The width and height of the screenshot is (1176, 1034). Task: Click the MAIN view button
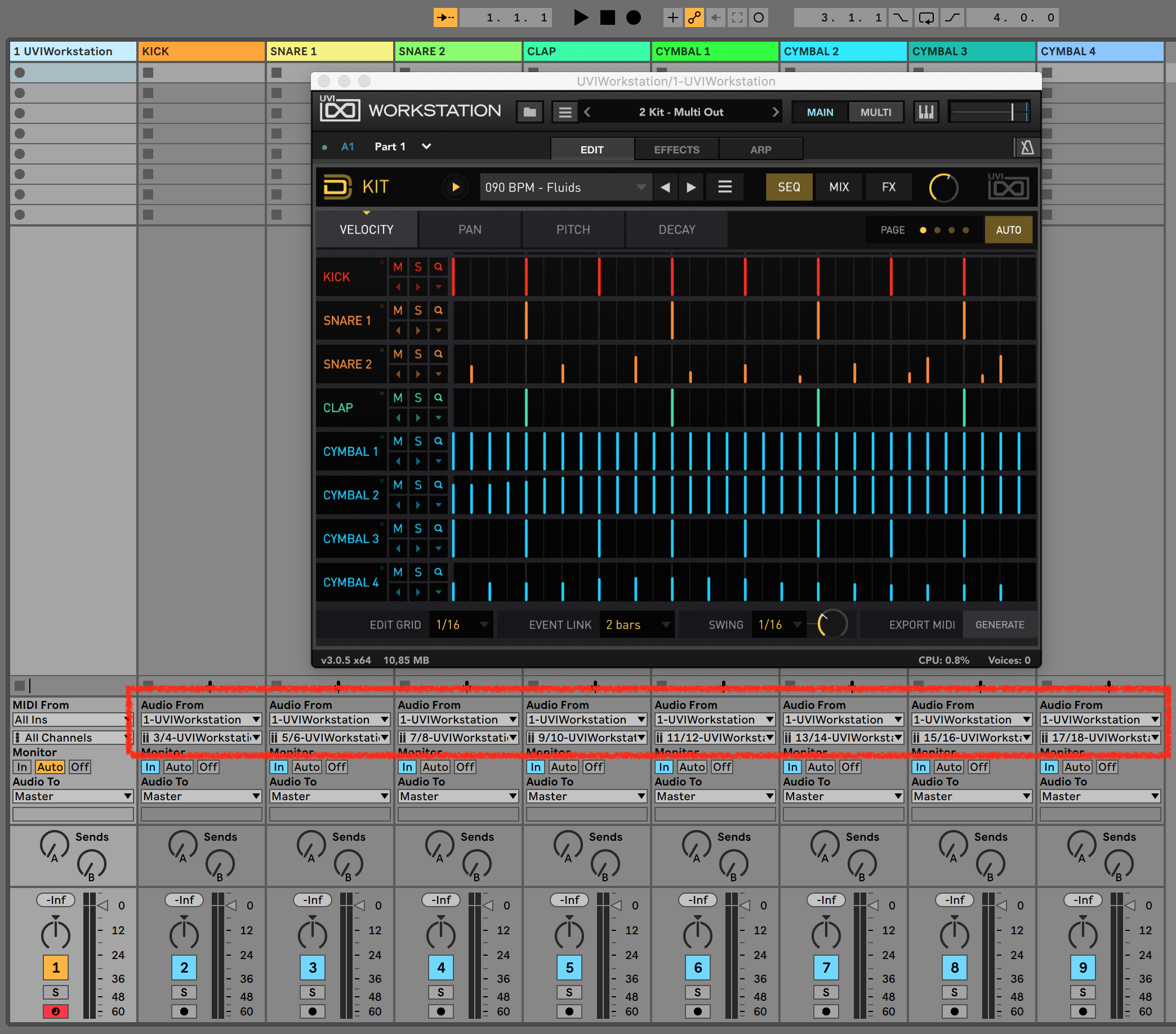820,112
